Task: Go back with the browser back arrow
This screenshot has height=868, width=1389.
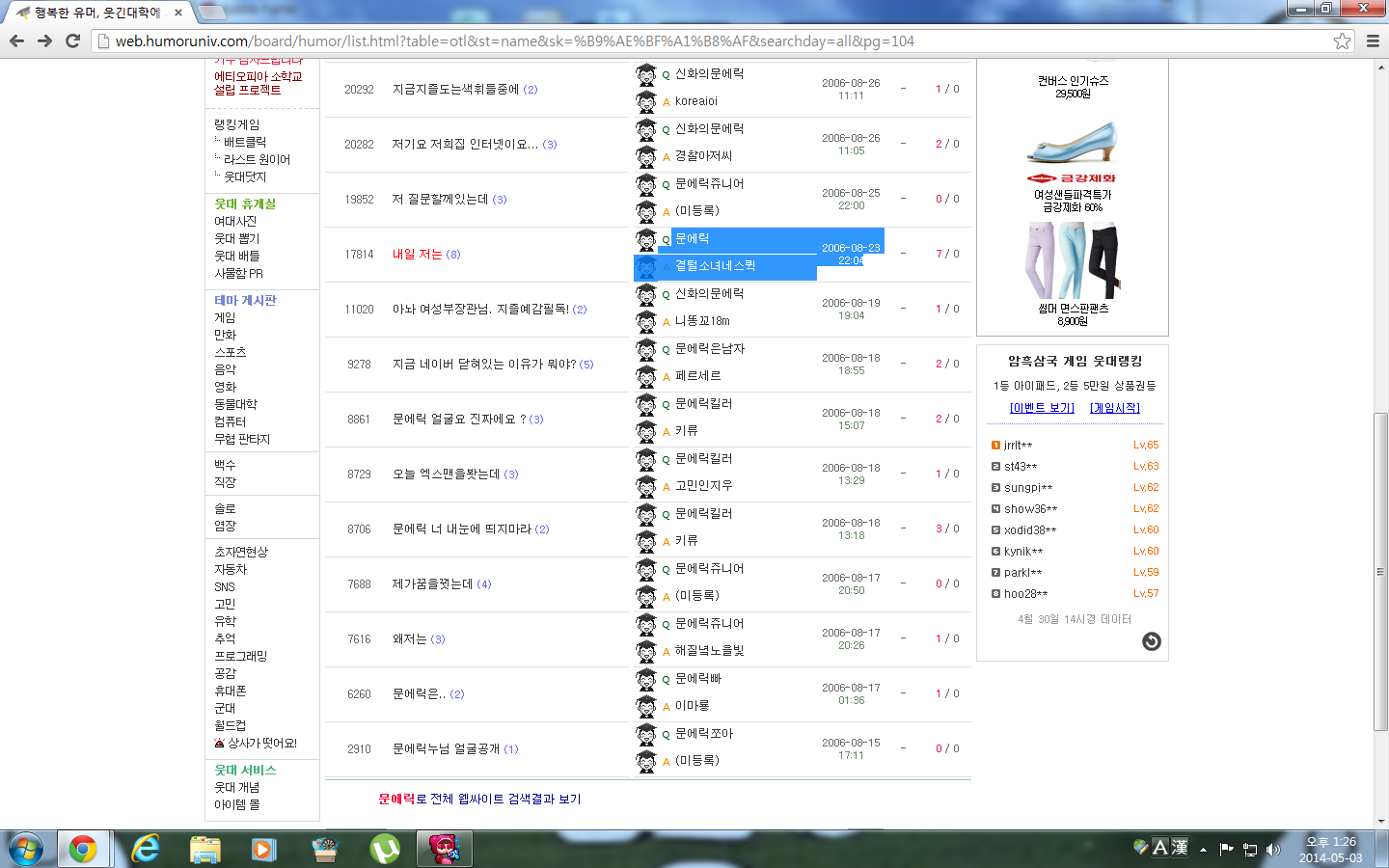Action: click(16, 41)
